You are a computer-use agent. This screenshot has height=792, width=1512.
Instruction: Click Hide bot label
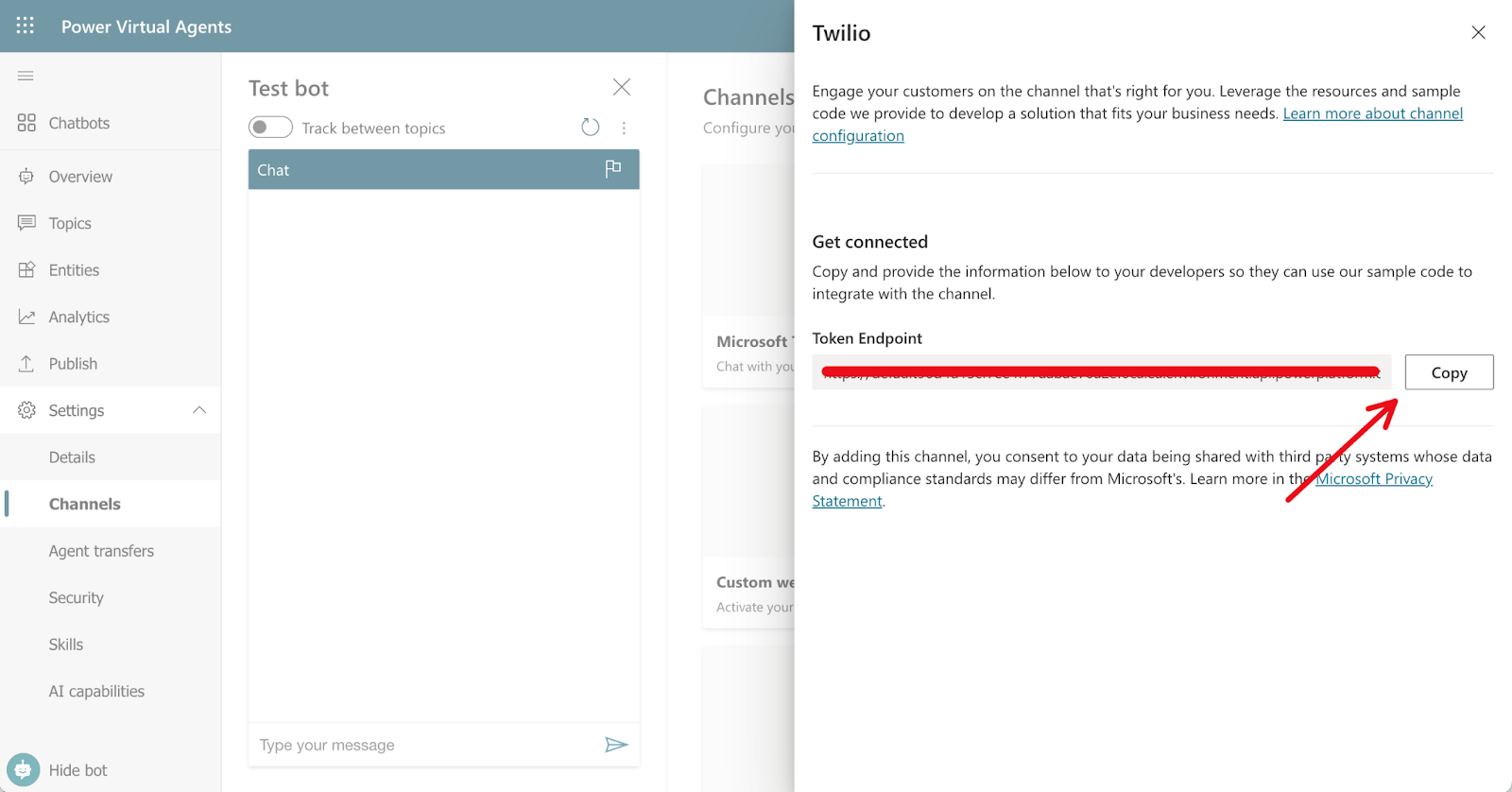tap(78, 770)
